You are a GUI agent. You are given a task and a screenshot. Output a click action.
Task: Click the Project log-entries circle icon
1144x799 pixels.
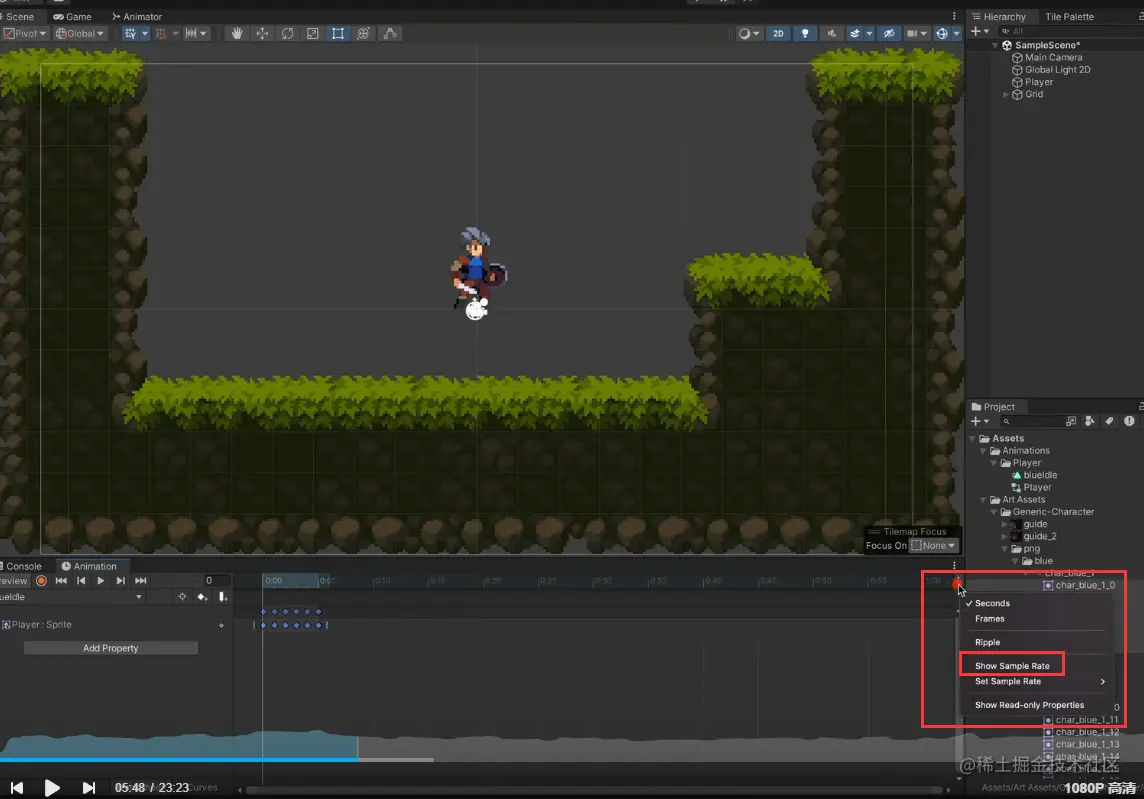pyautogui.click(x=1129, y=421)
